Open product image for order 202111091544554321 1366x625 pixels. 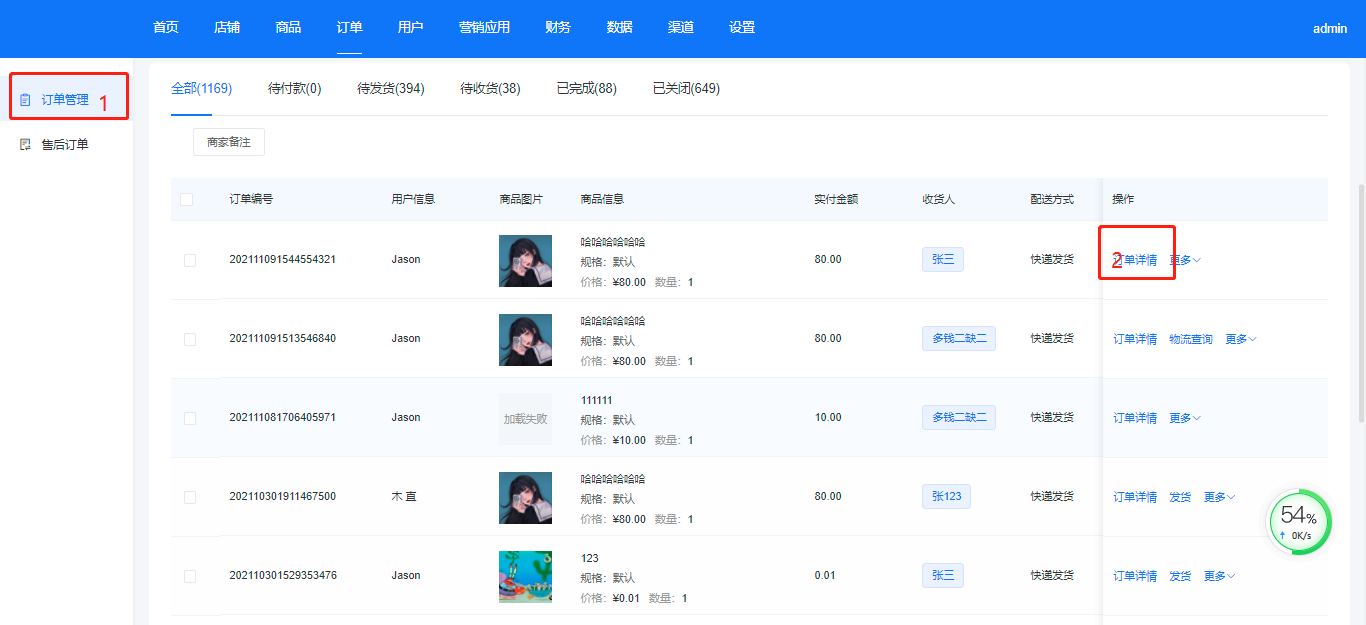click(x=525, y=261)
